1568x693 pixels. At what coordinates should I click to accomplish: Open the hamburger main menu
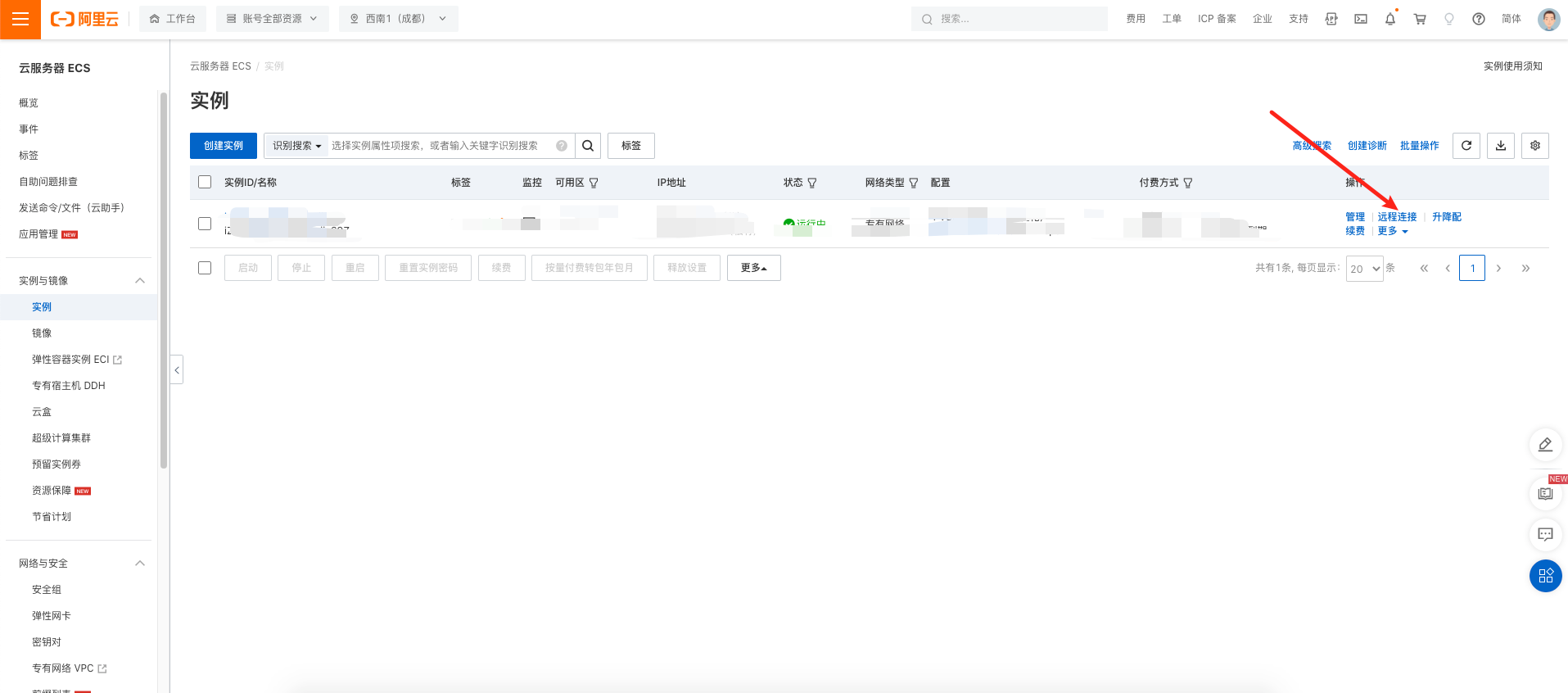[20, 19]
